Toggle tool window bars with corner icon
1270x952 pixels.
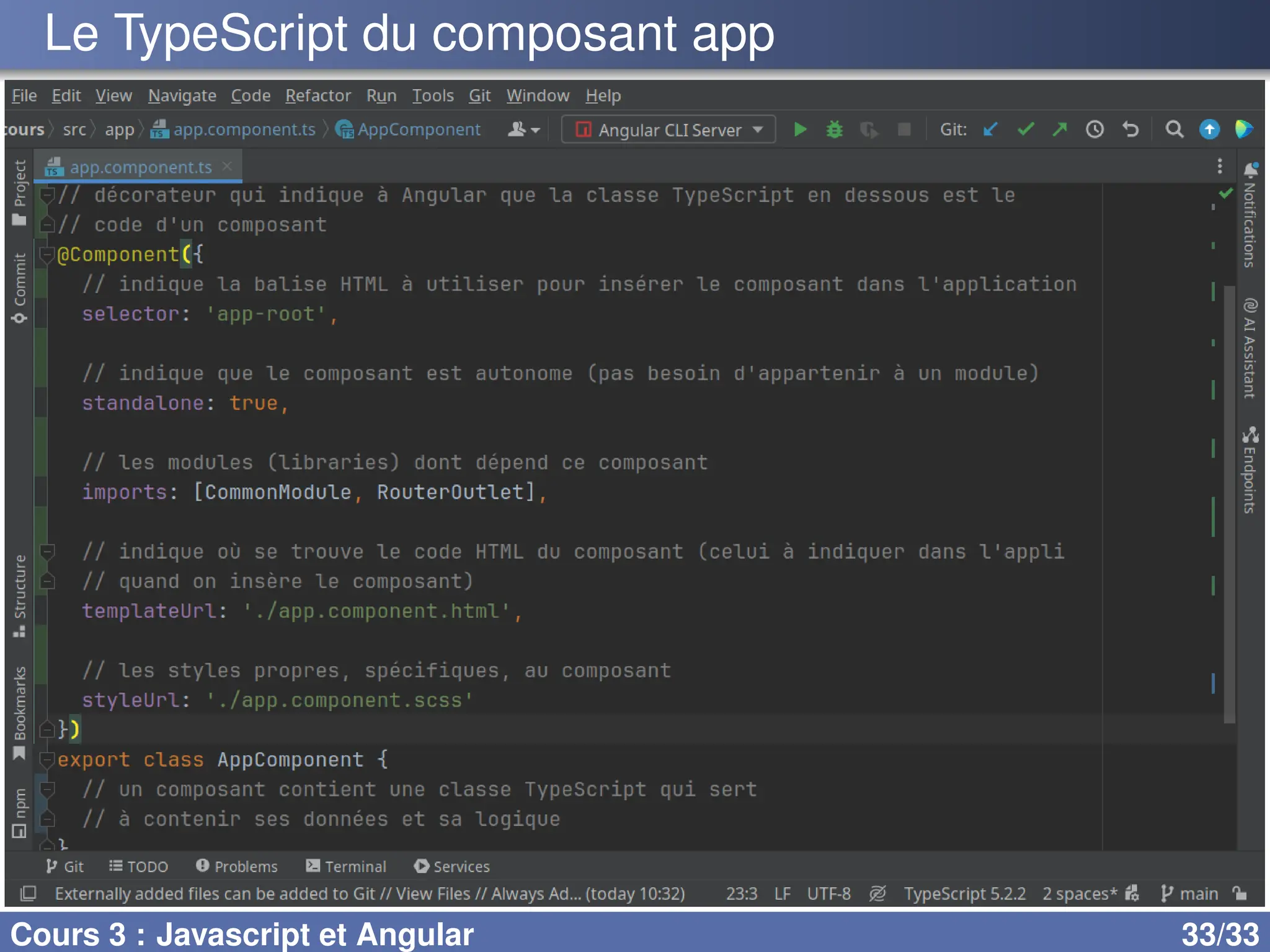coord(28,894)
